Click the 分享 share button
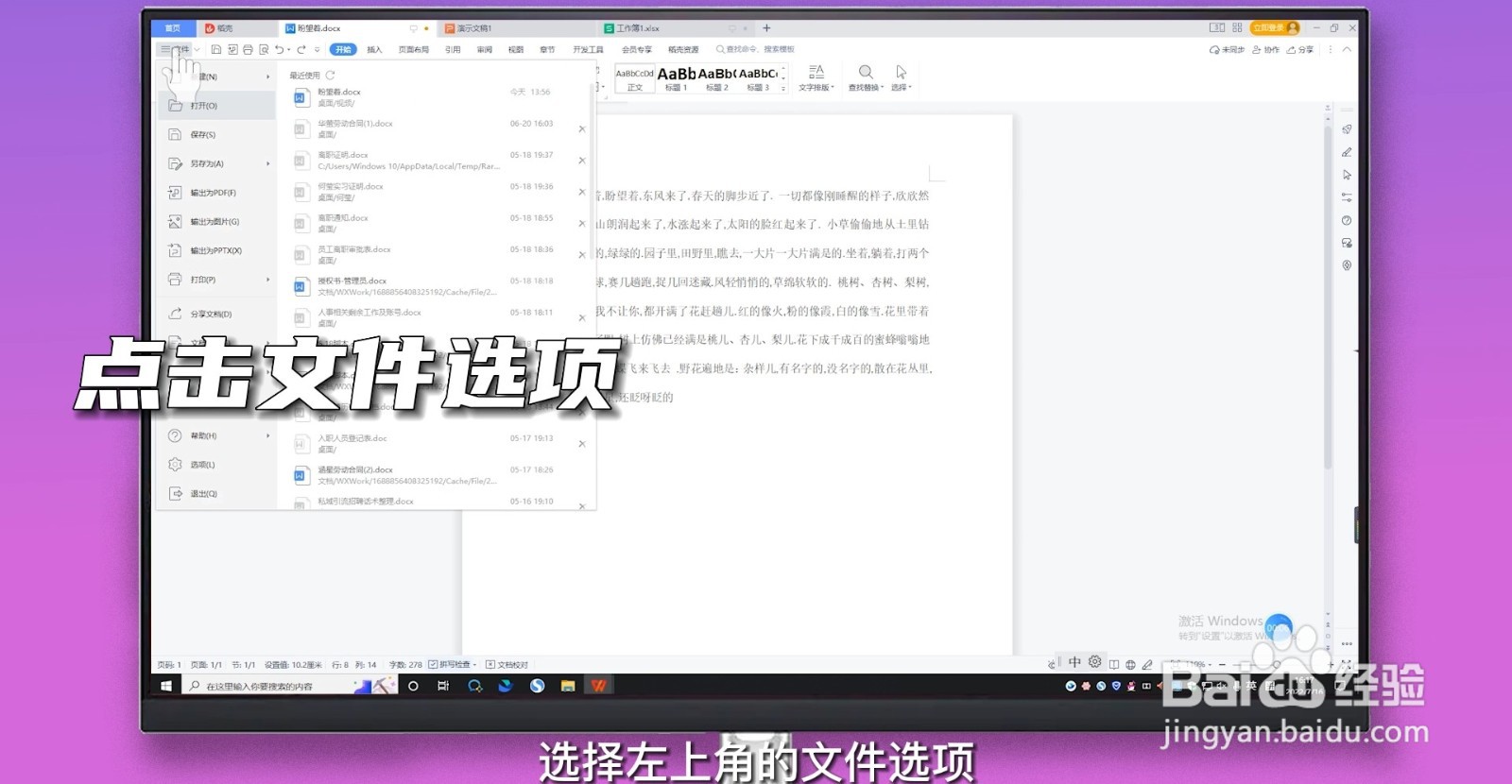 (1300, 50)
